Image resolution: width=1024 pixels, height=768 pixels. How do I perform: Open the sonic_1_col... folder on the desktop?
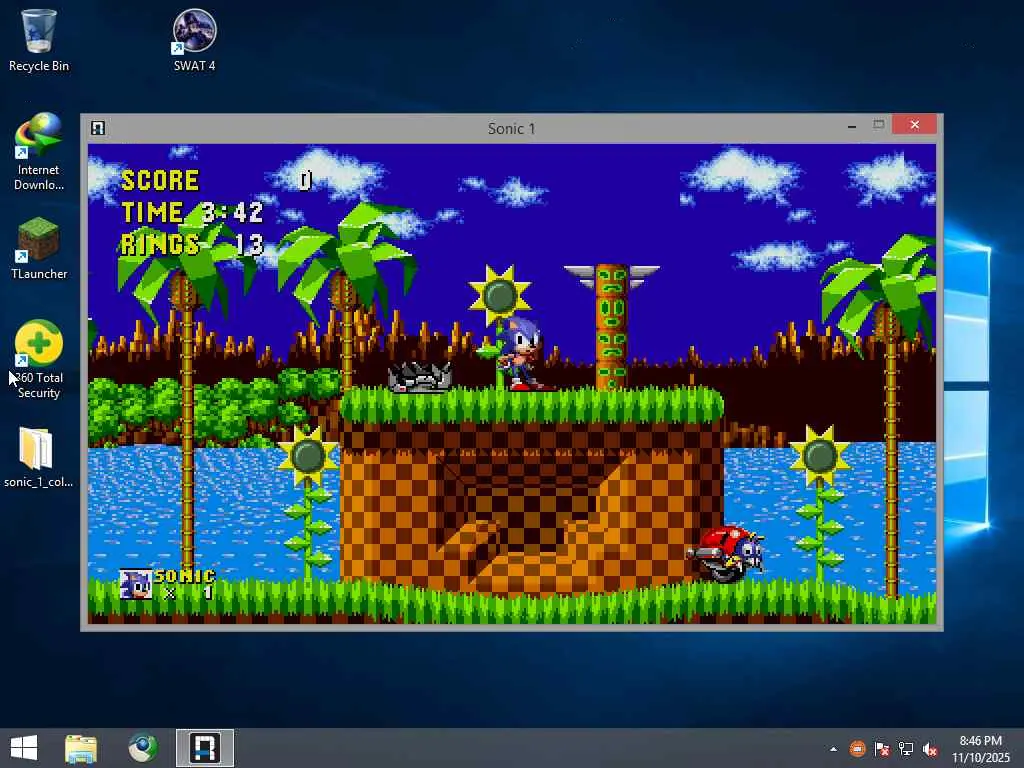[39, 457]
